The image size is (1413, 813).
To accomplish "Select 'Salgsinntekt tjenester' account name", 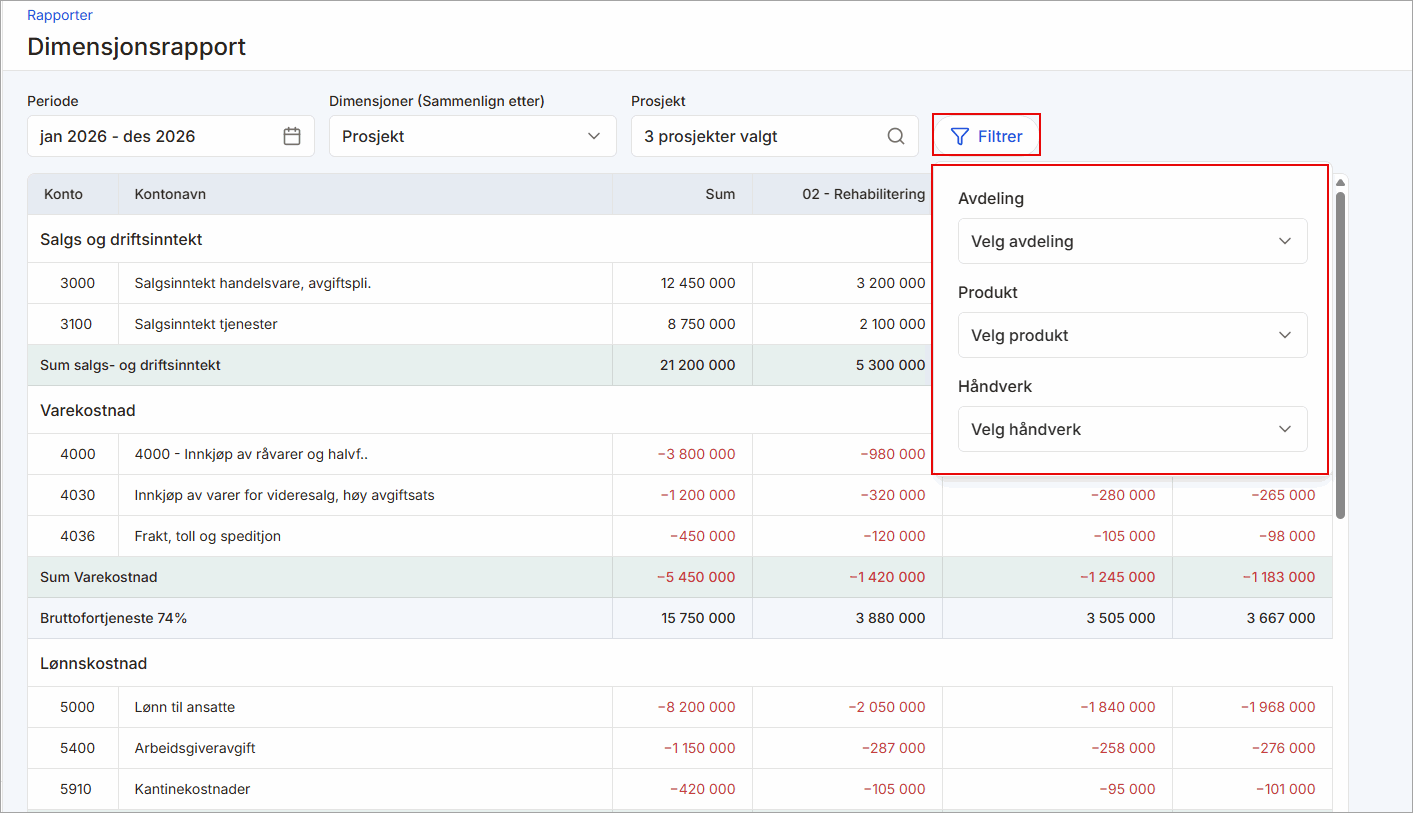I will click(206, 324).
